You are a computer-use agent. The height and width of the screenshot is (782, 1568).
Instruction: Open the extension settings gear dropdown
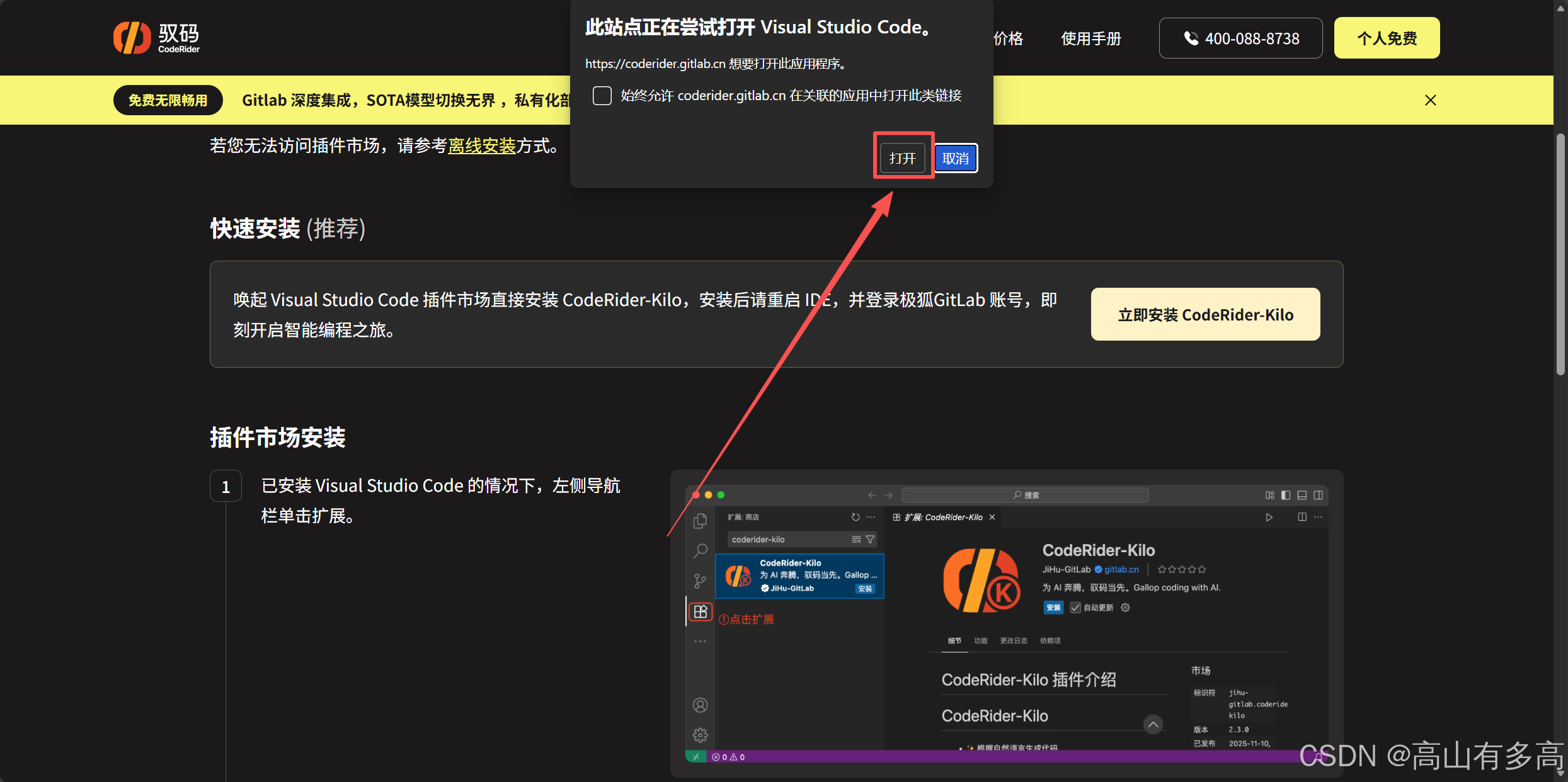point(1125,608)
